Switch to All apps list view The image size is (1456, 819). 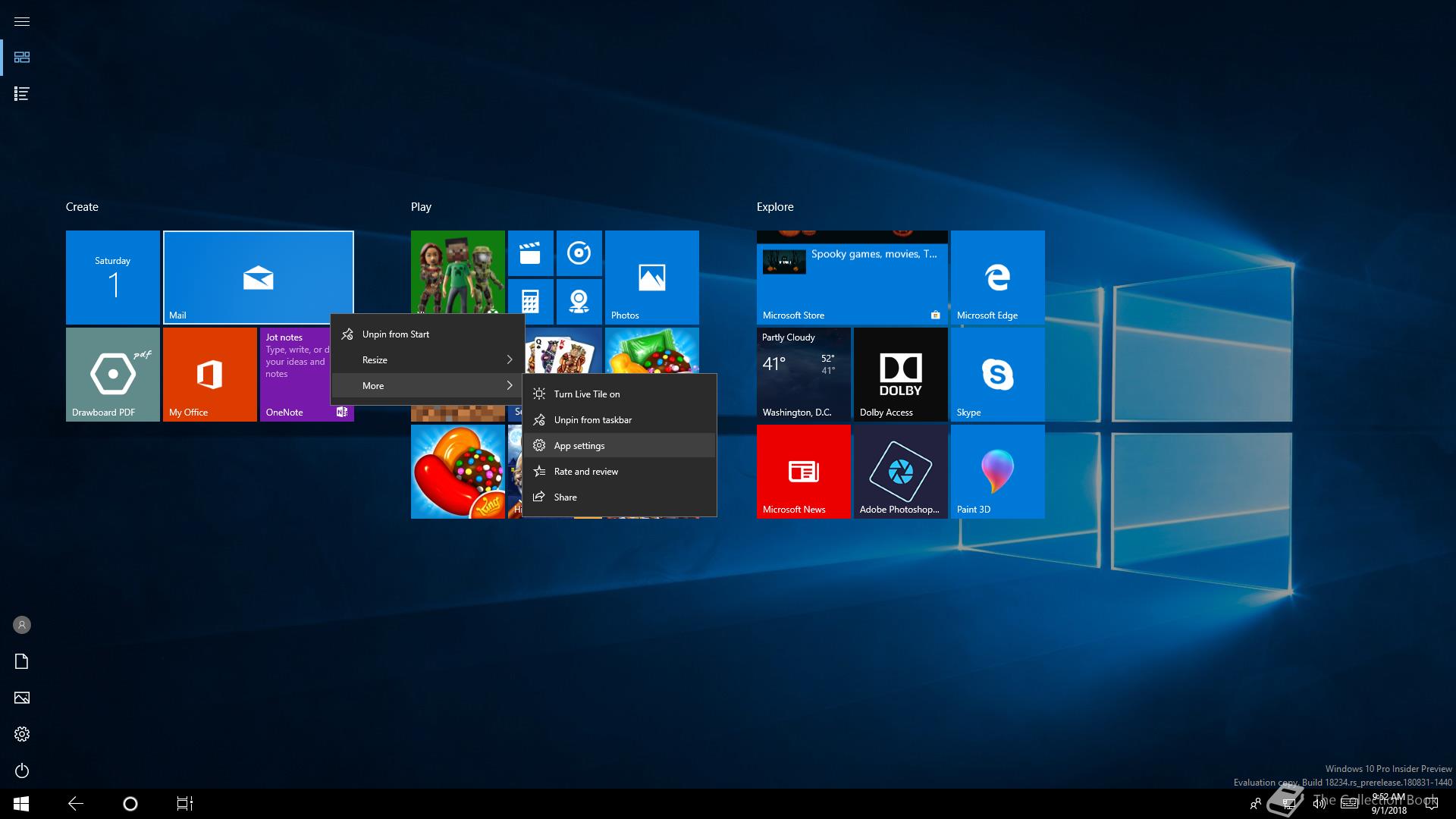click(x=22, y=94)
